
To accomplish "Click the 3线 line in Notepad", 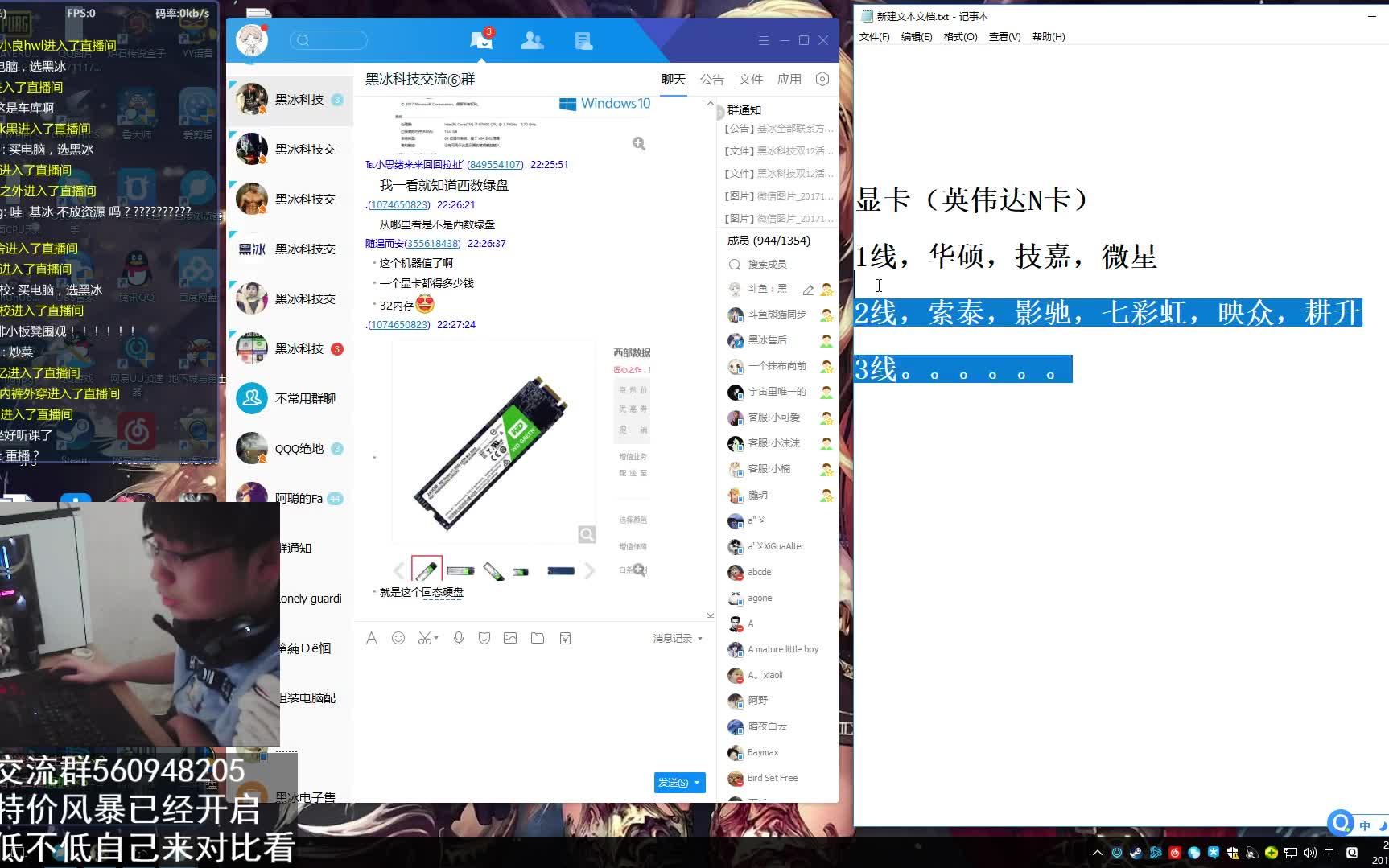I will [962, 369].
